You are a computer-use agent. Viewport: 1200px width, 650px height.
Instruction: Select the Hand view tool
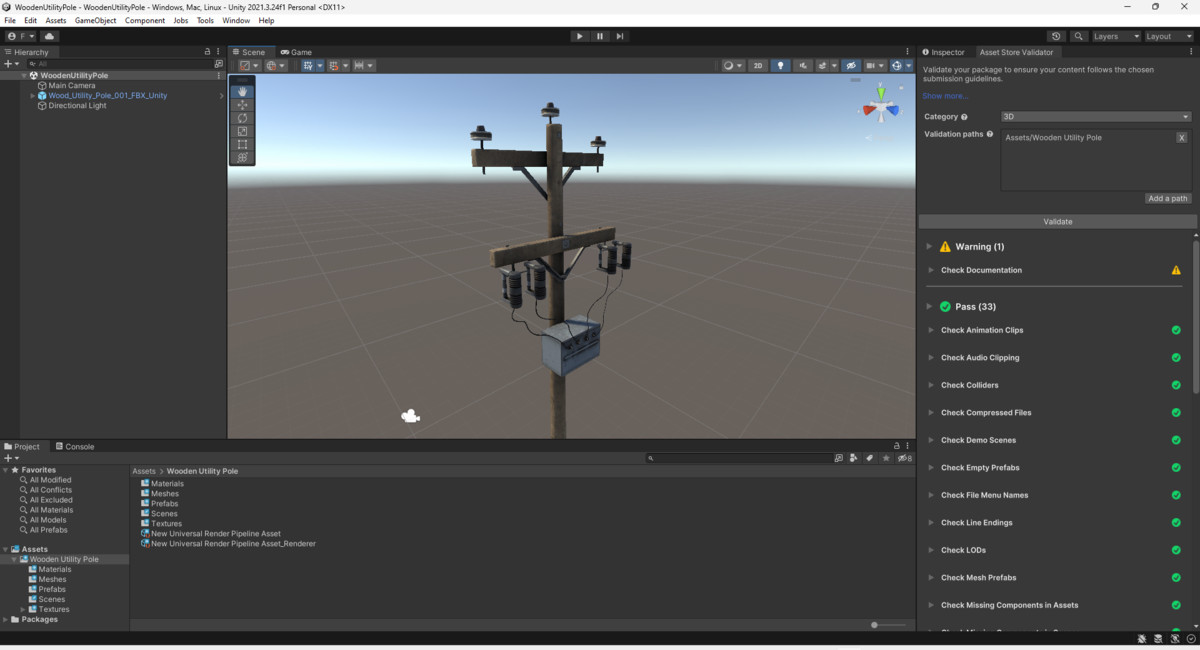242,92
